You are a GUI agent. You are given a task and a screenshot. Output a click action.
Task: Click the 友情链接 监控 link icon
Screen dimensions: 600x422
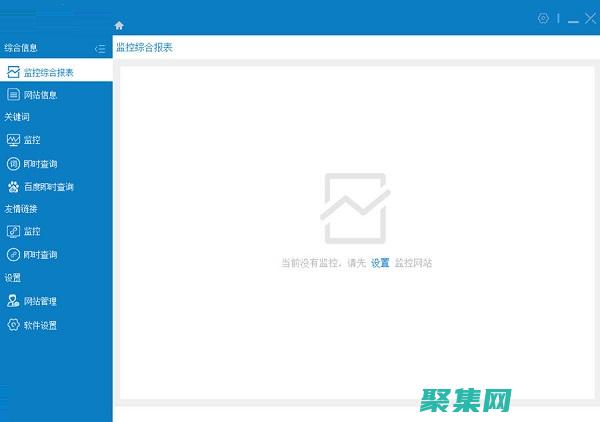tap(13, 231)
